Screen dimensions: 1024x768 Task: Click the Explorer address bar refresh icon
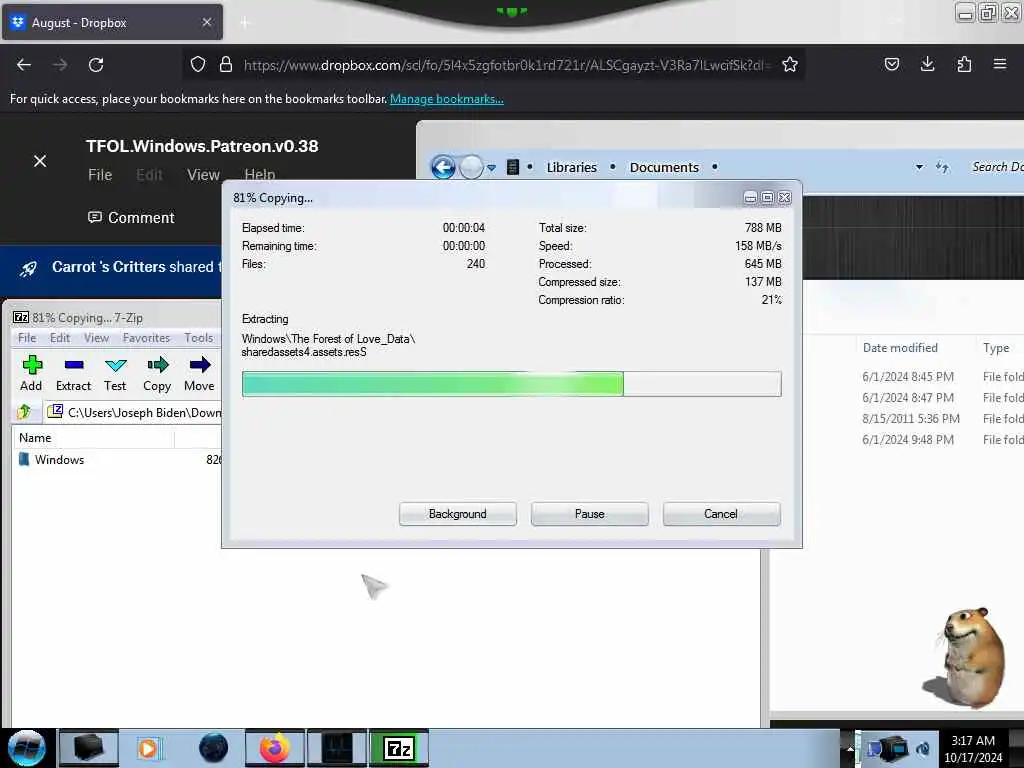(942, 167)
